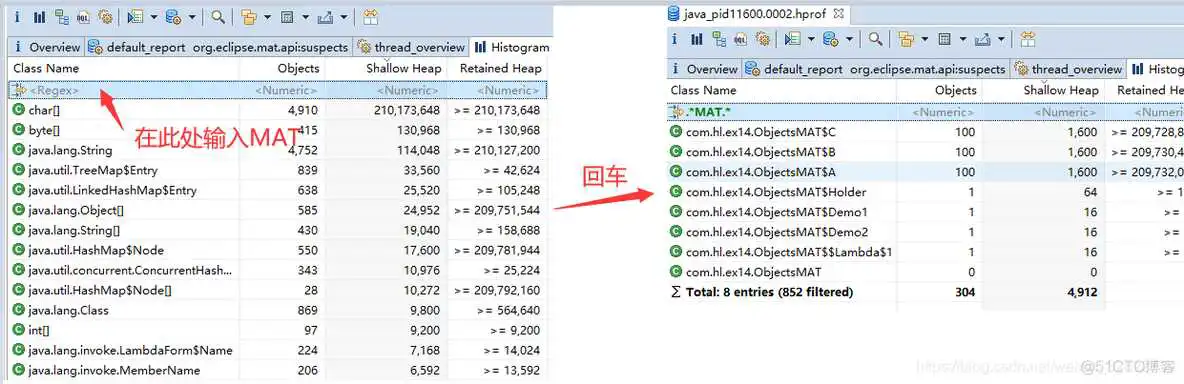The height and width of the screenshot is (384, 1184).
Task: Select com.hl.ex14.ObjectsMAT$Holder row
Action: point(926,192)
